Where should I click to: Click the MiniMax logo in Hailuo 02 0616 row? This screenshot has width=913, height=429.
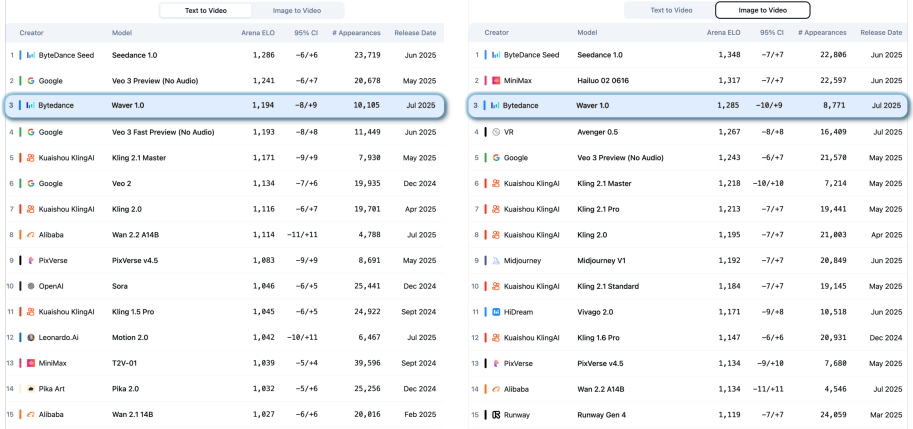pyautogui.click(x=496, y=80)
